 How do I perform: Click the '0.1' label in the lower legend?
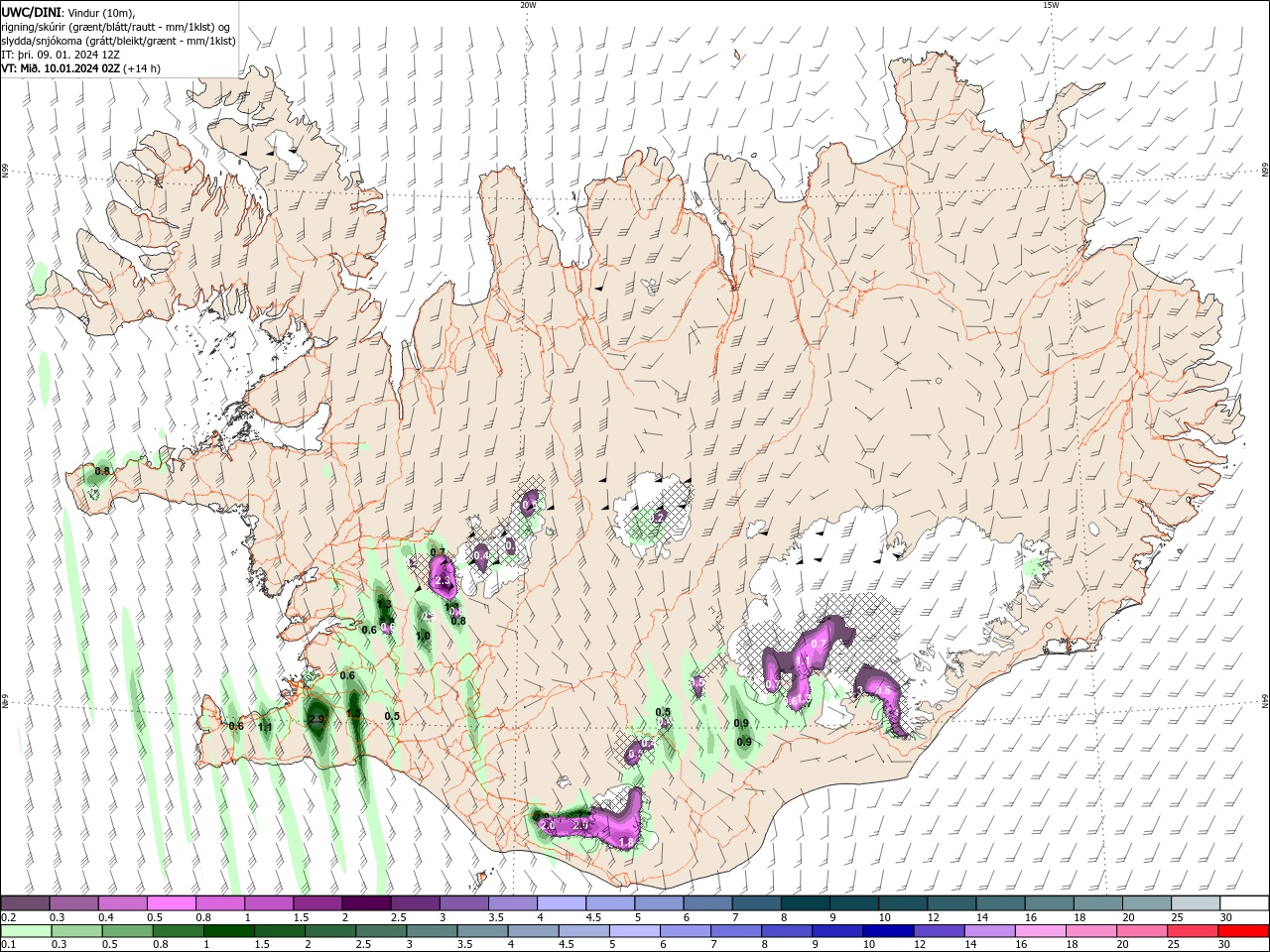8,945
